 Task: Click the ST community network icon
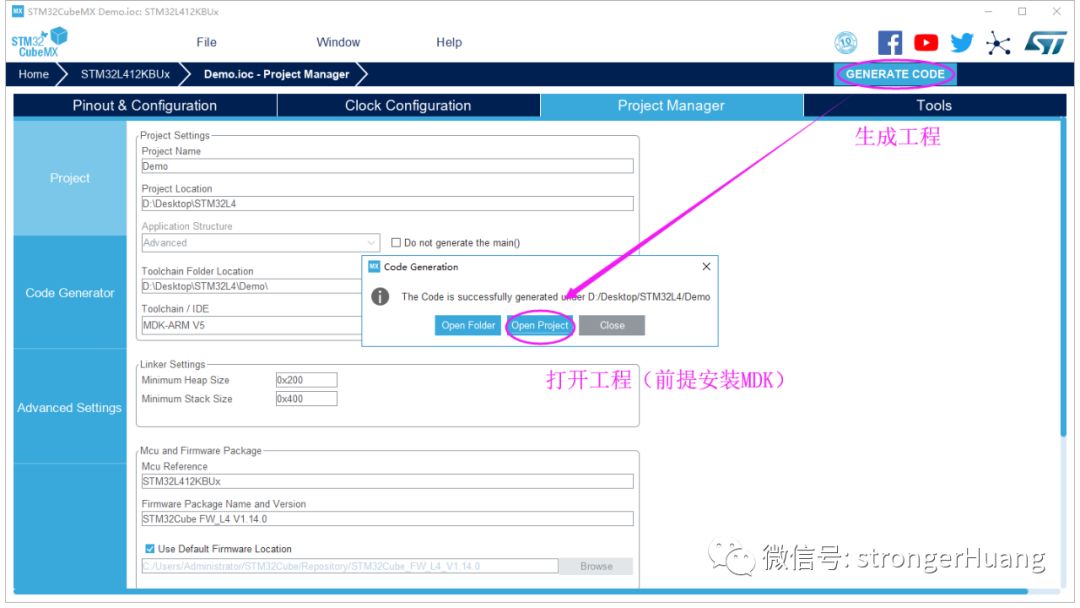[x=998, y=43]
